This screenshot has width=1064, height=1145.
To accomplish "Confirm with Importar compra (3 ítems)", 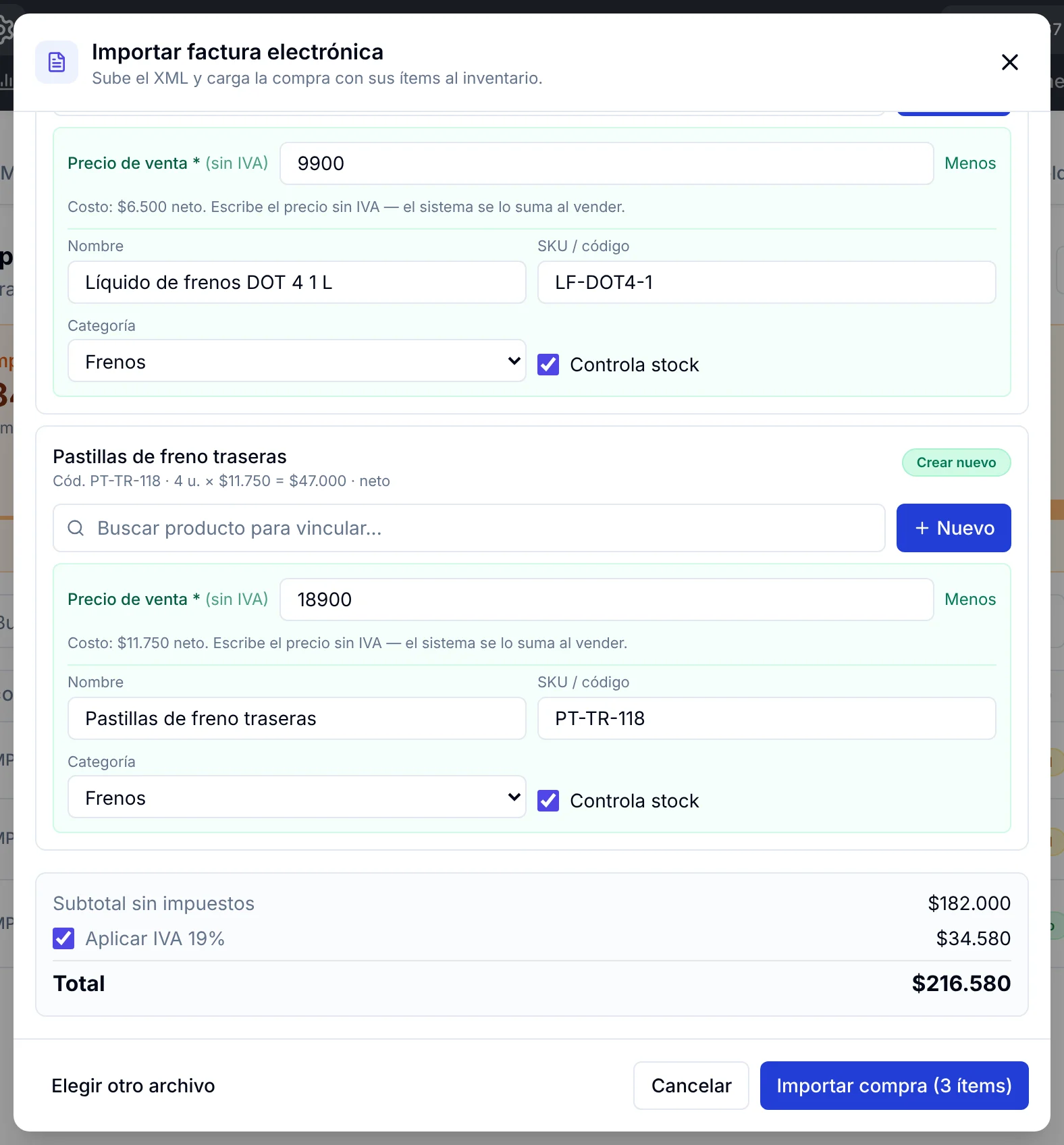I will [895, 1086].
